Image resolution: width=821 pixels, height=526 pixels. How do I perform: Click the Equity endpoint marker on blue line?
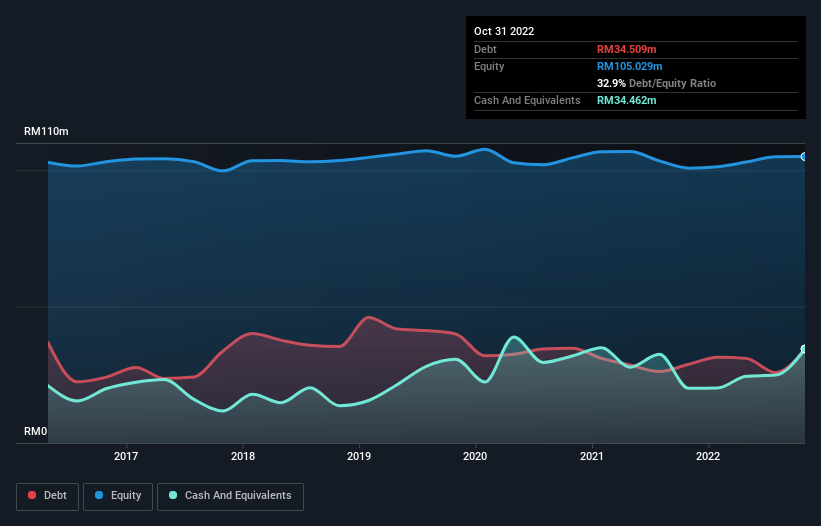(x=804, y=156)
